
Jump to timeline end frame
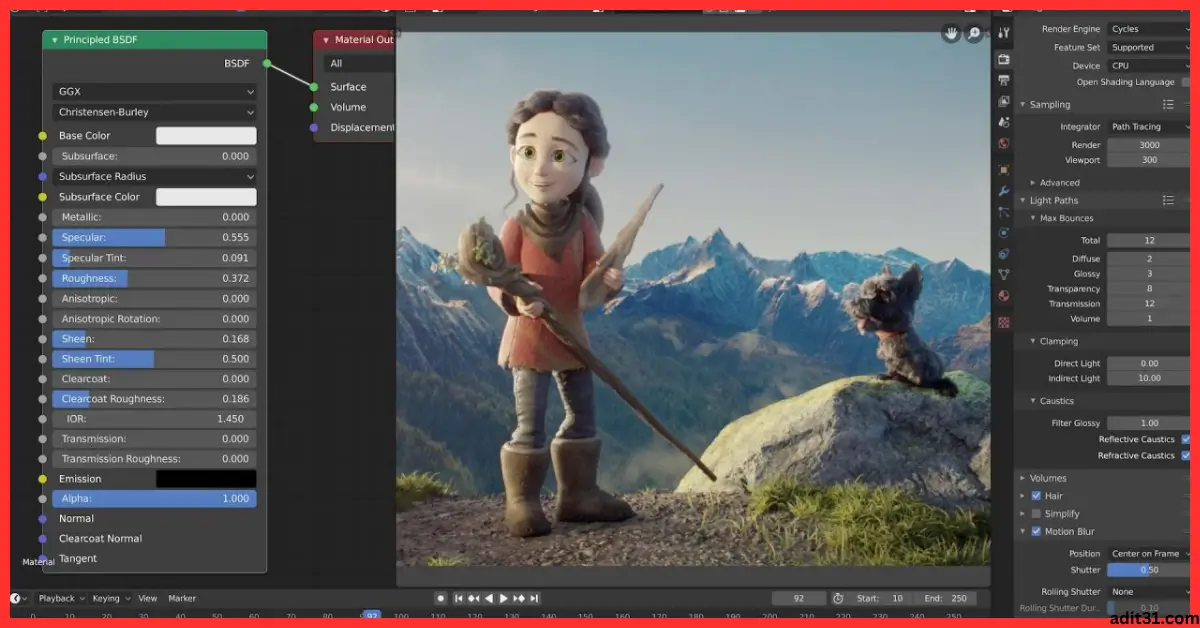535,598
